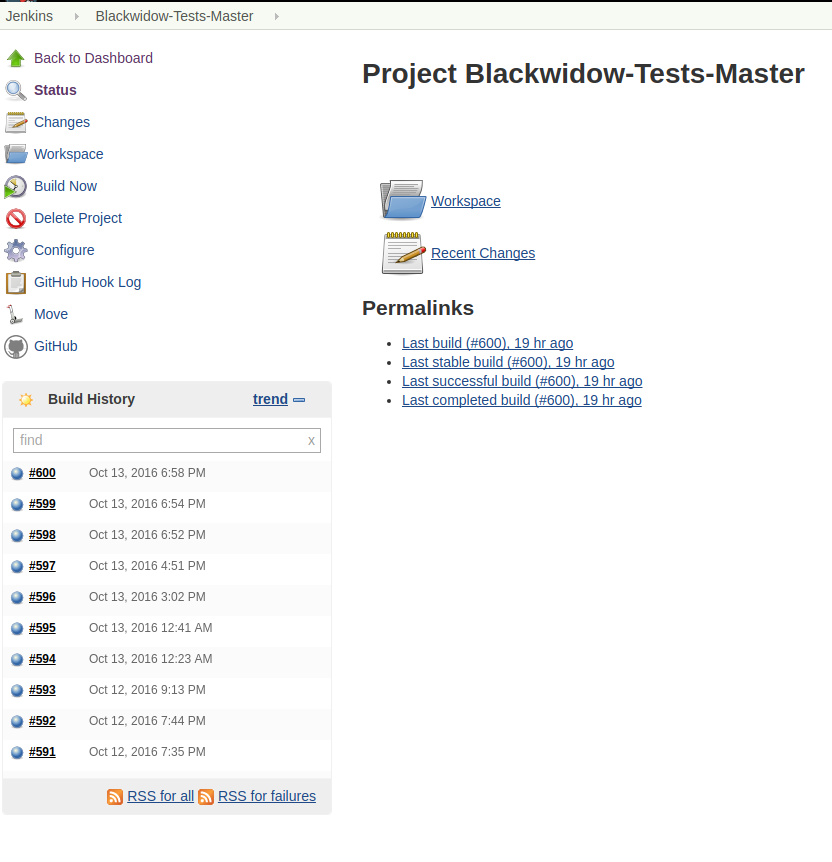The image size is (832, 862).
Task: Open Last build (#600) permalink
Action: point(487,343)
